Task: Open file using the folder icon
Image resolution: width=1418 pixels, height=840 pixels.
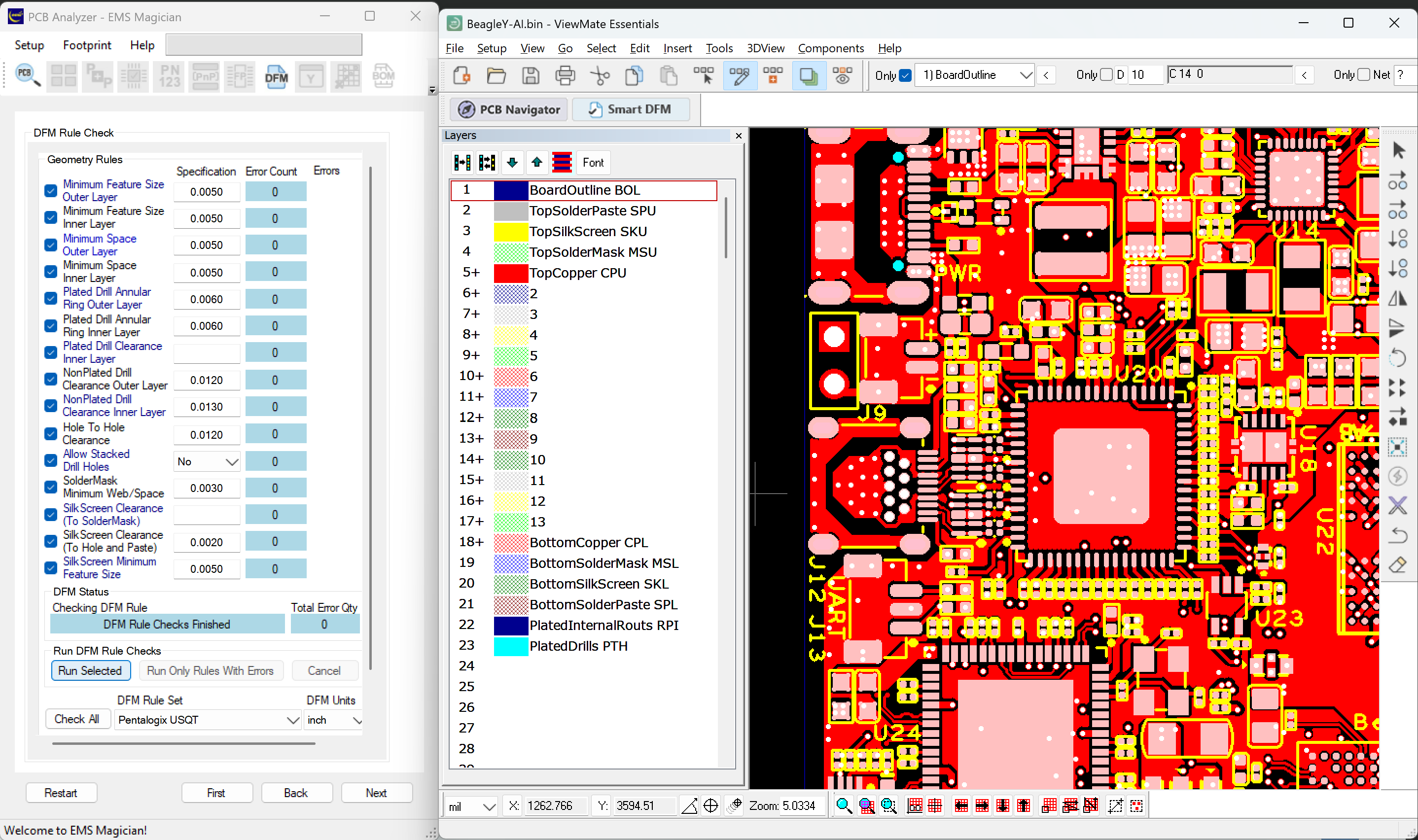Action: click(496, 75)
